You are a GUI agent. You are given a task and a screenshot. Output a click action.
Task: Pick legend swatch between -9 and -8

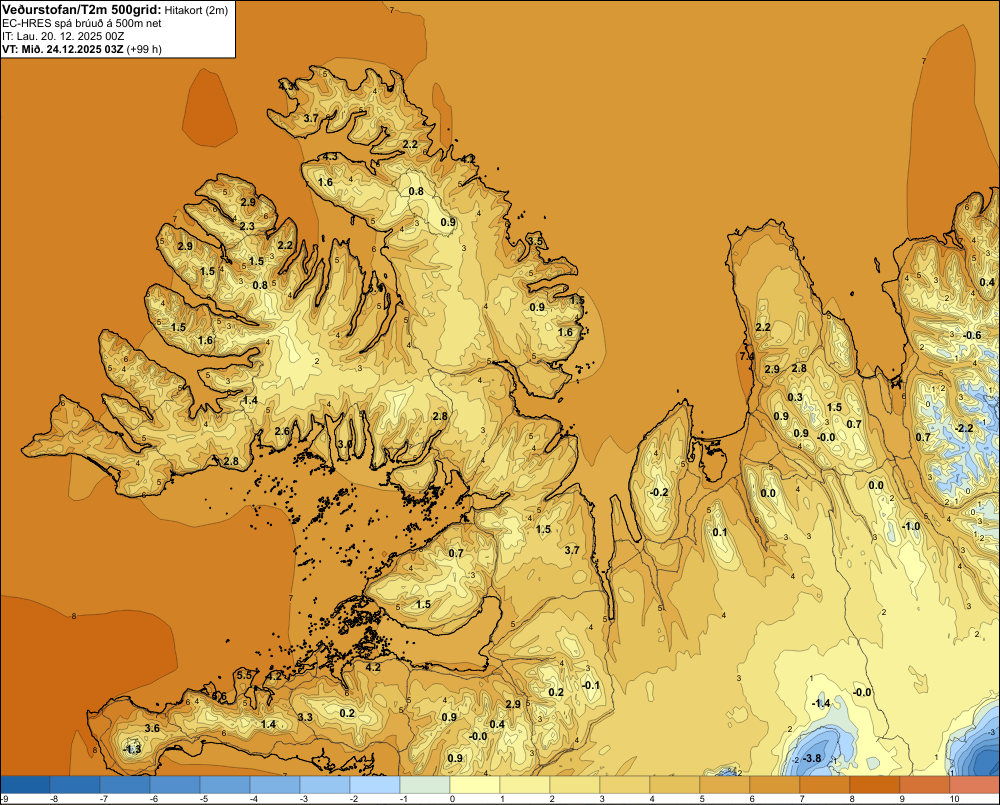click(25, 785)
